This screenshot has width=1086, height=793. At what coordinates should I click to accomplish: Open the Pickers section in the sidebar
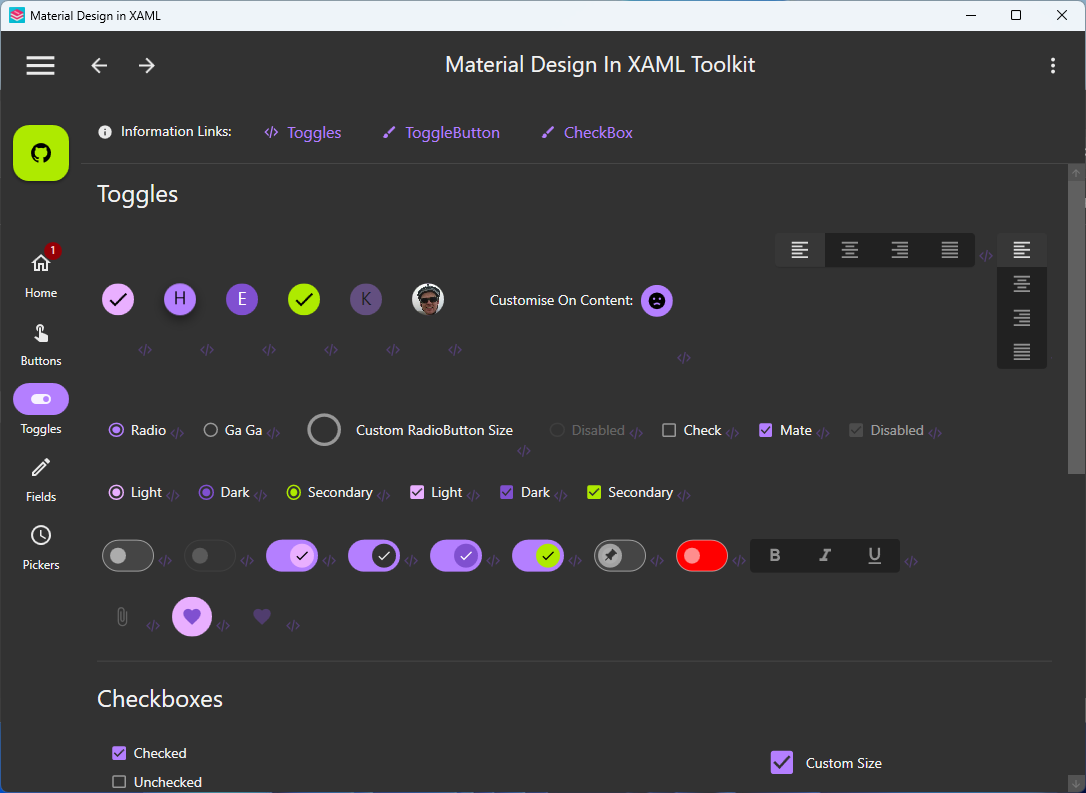pos(40,544)
